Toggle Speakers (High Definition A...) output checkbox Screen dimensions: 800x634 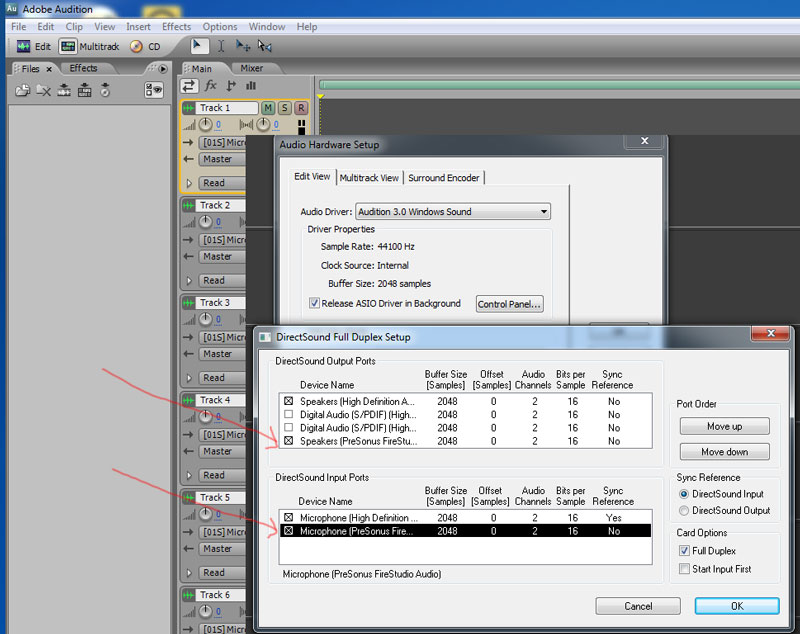coord(289,401)
